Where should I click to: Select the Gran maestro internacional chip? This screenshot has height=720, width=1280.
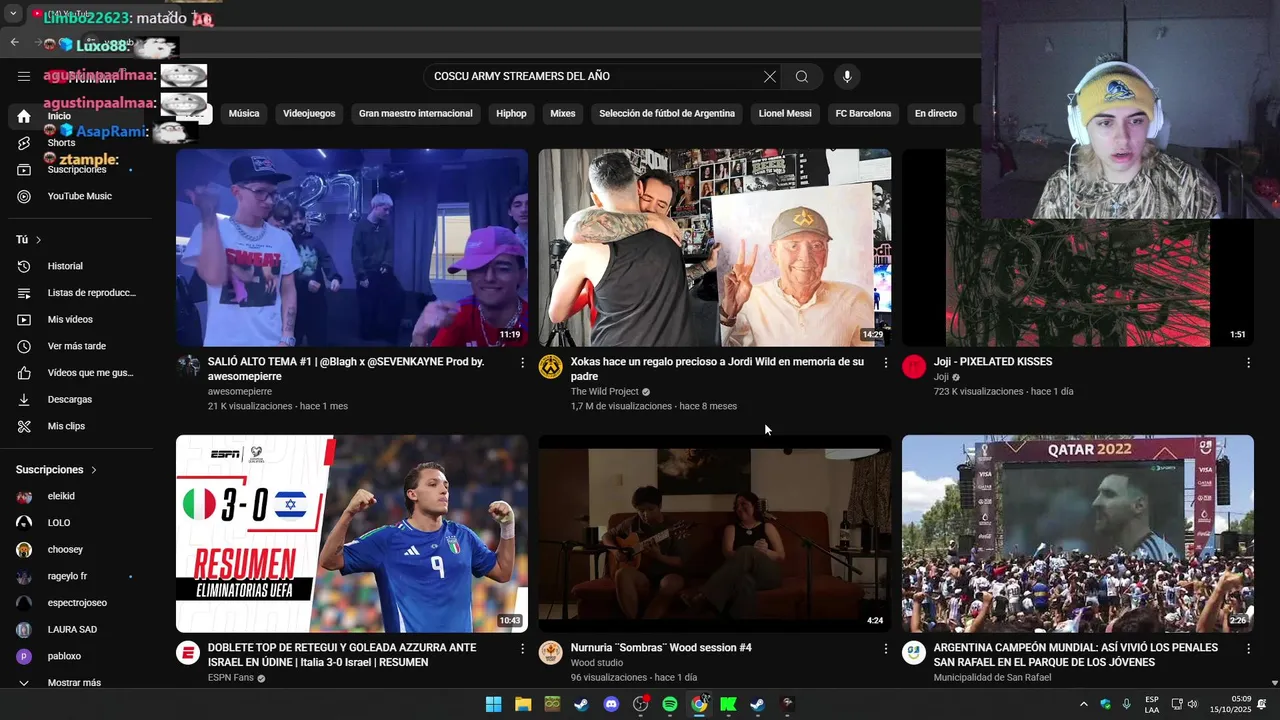[x=416, y=114]
